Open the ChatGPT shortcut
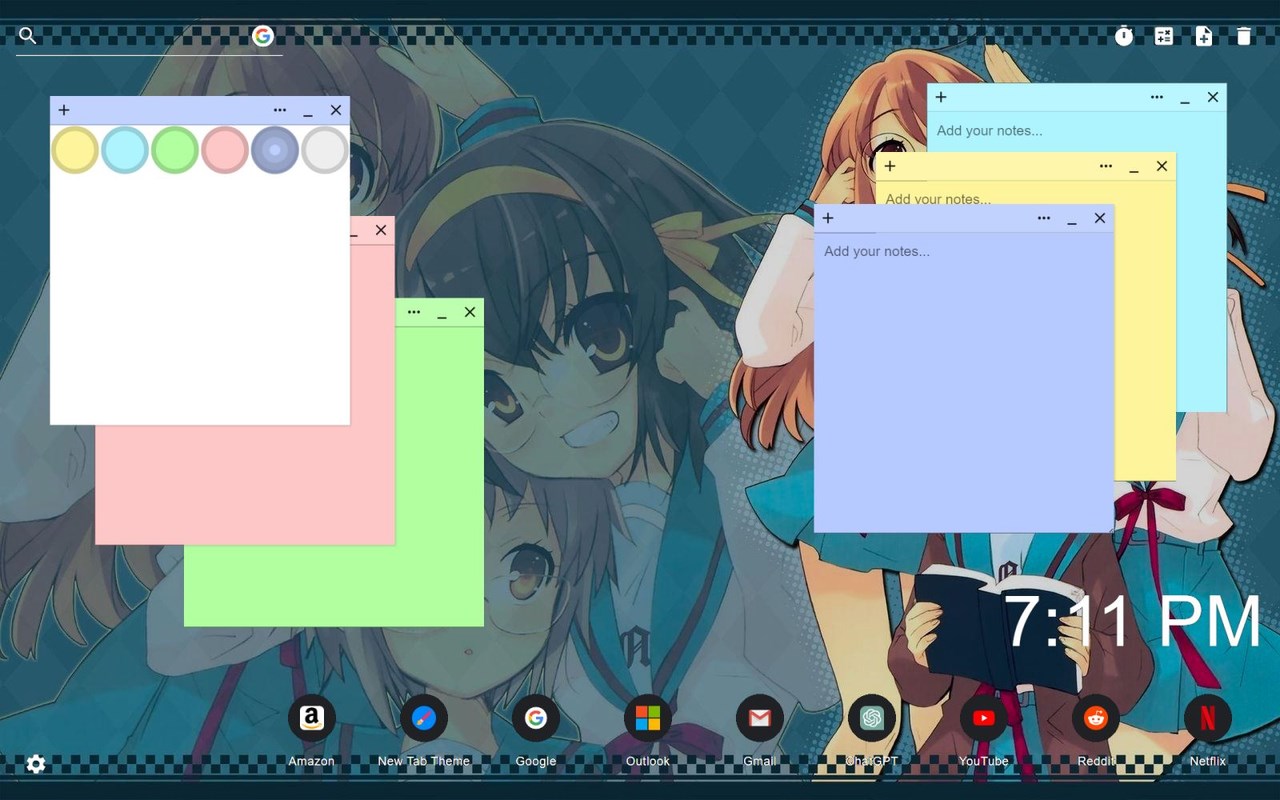Viewport: 1280px width, 800px height. [871, 718]
